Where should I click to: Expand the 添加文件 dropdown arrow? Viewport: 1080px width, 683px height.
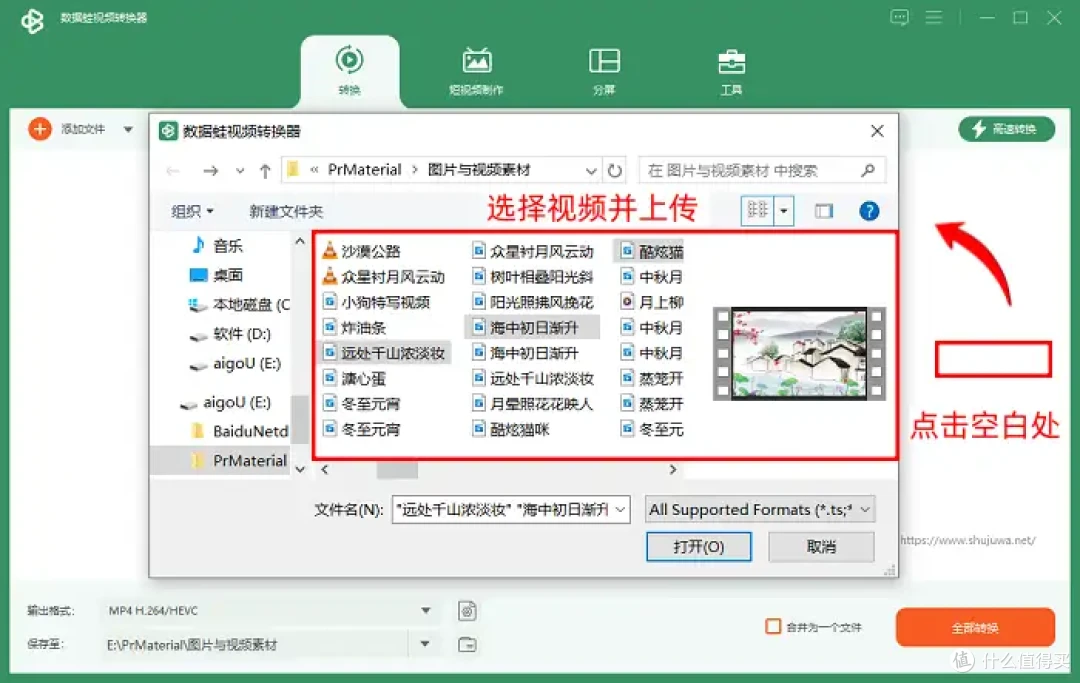(x=128, y=129)
